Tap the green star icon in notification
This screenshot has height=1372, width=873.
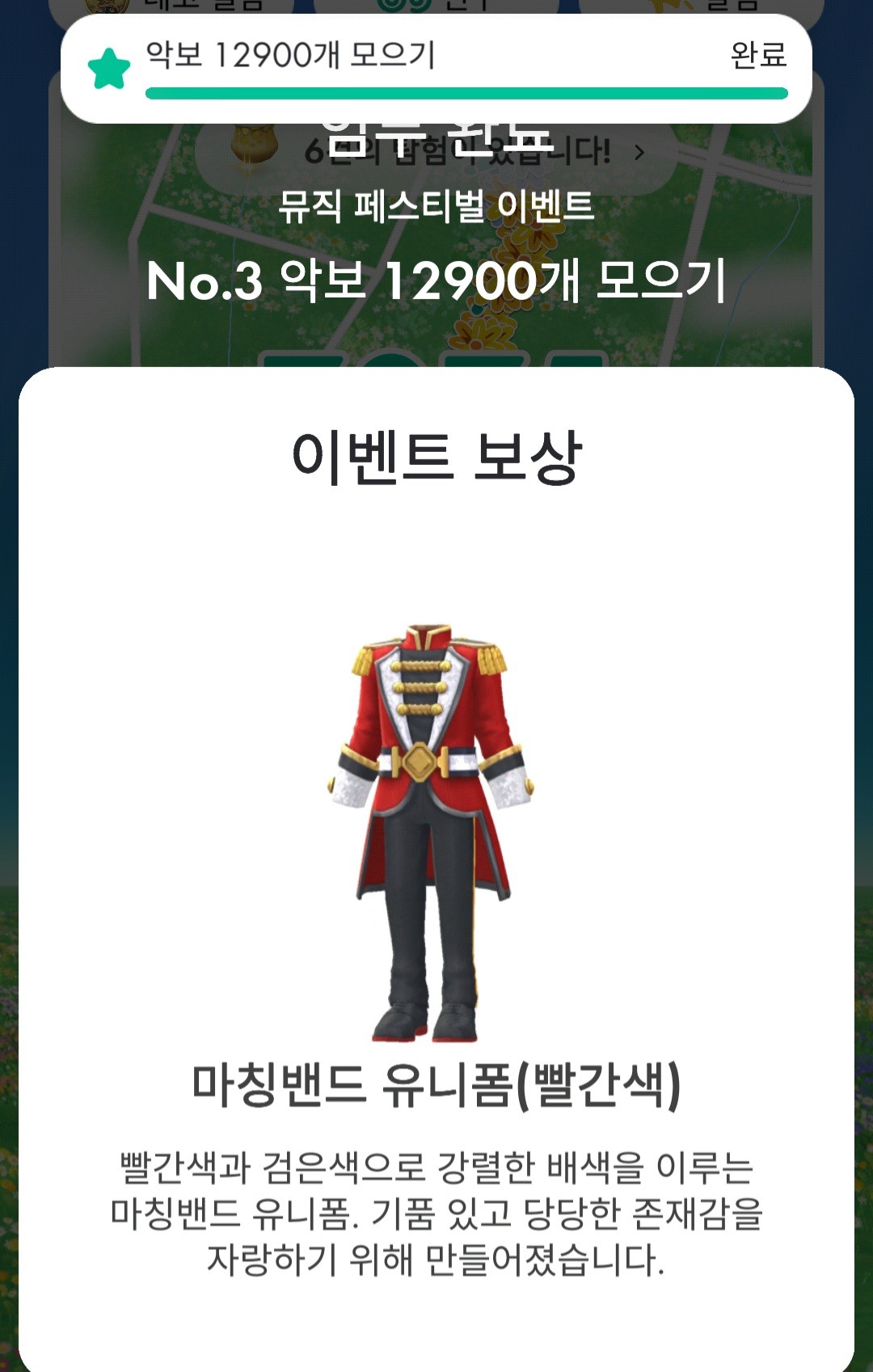[x=109, y=69]
